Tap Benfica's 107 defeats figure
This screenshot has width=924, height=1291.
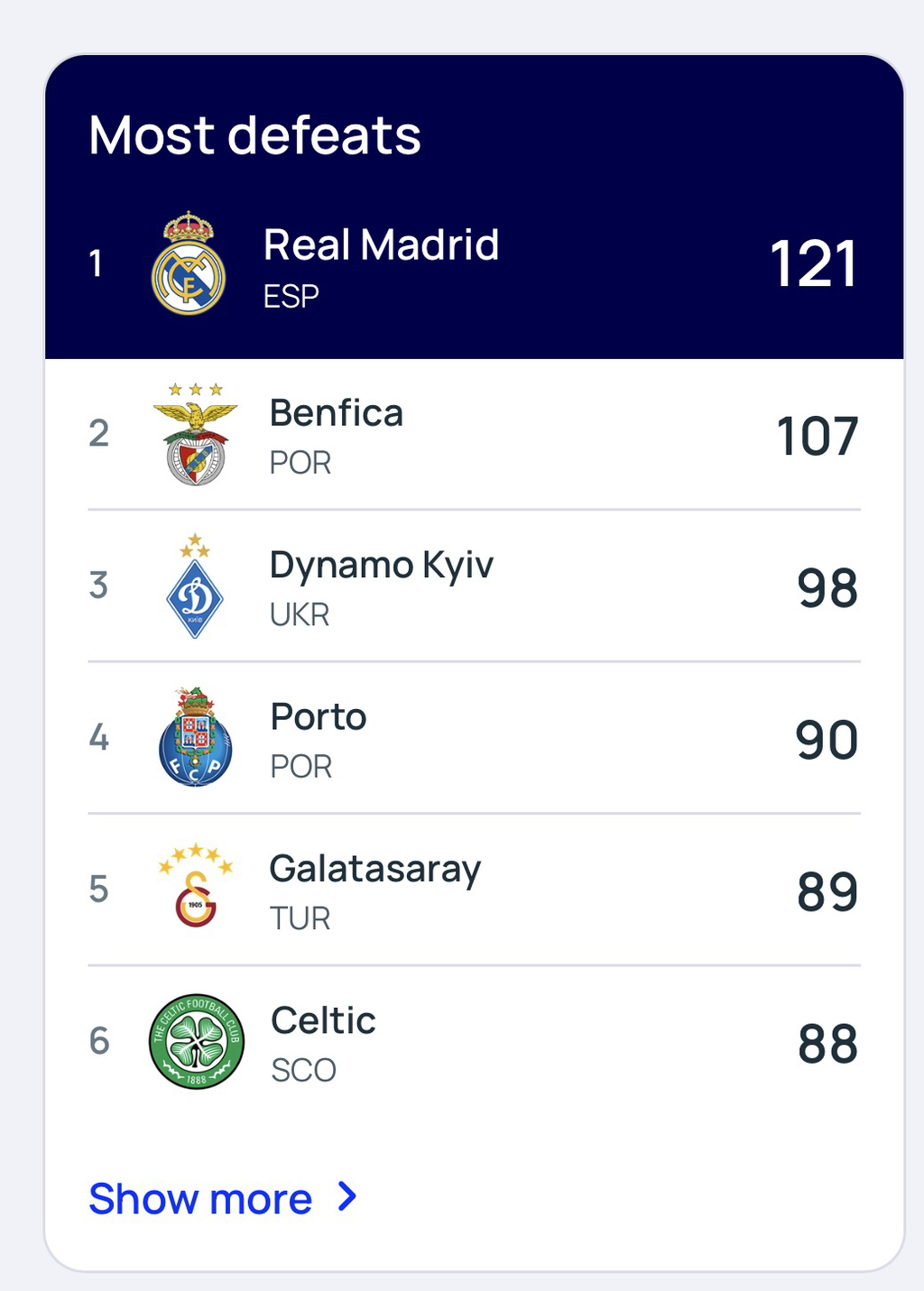818,437
